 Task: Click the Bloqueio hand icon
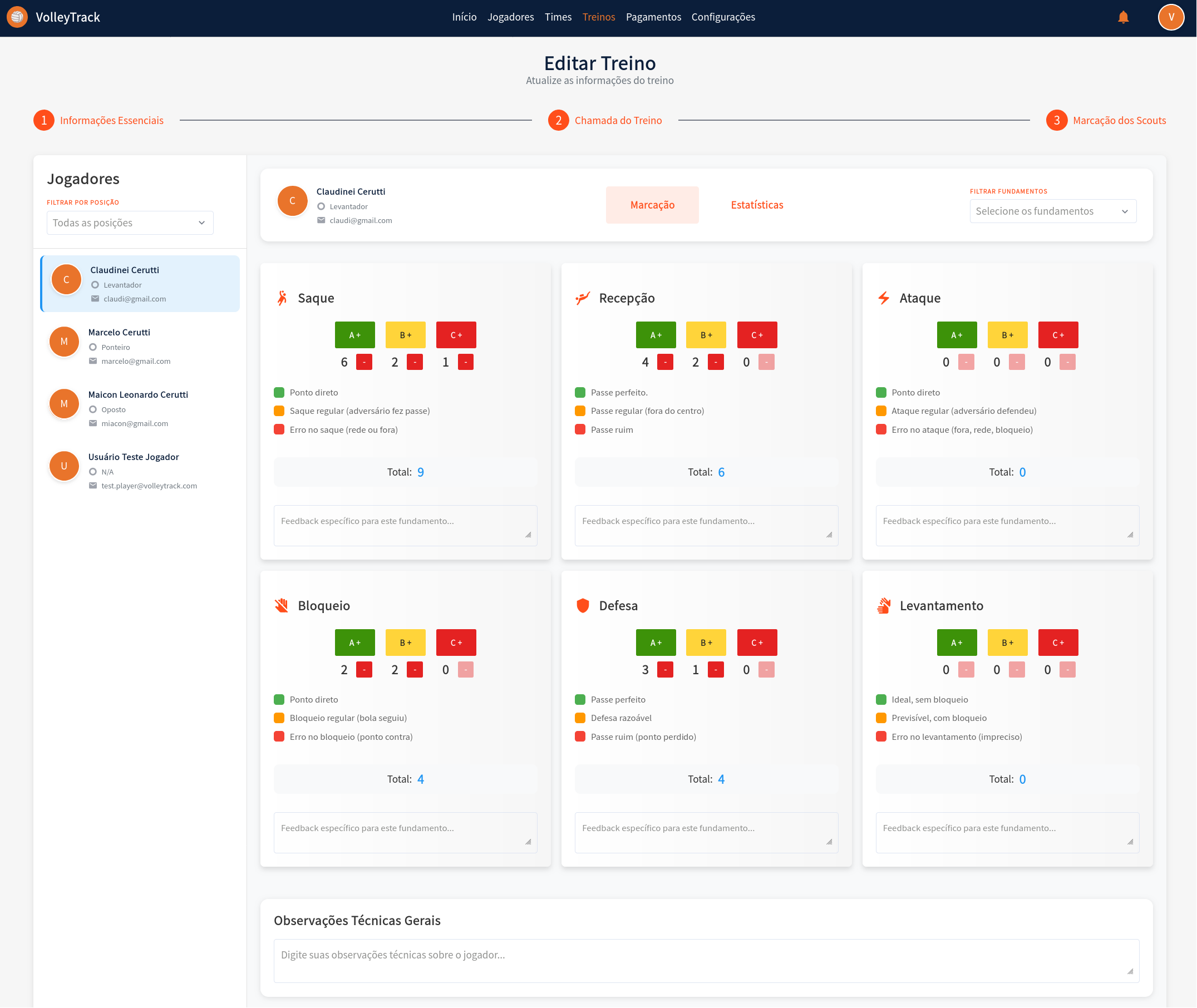click(x=281, y=605)
